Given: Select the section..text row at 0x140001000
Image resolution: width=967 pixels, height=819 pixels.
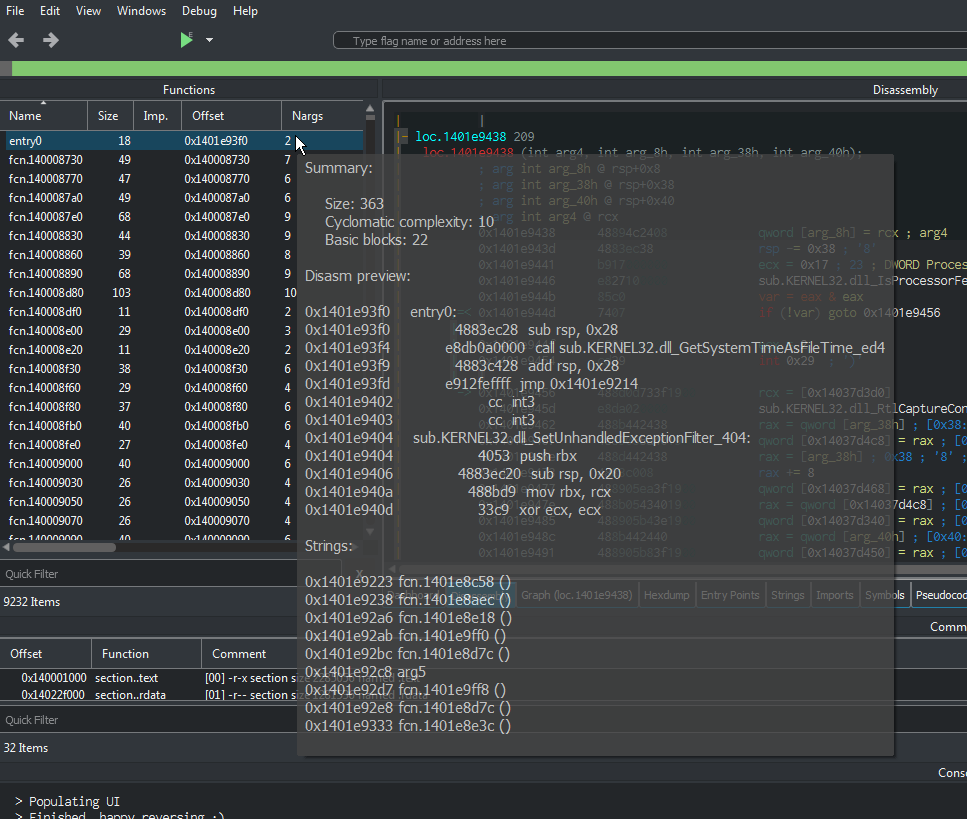Looking at the screenshot, I should point(149,677).
